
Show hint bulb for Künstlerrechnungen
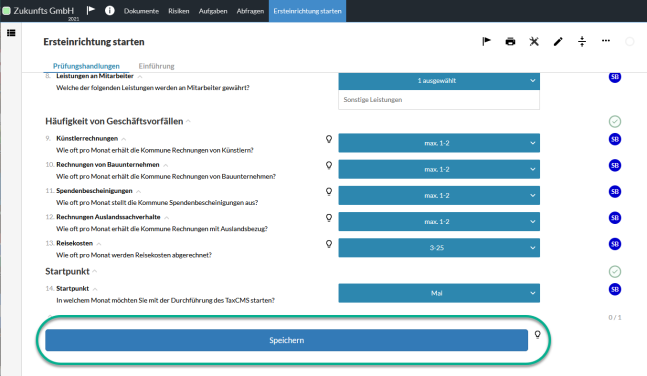pos(329,139)
